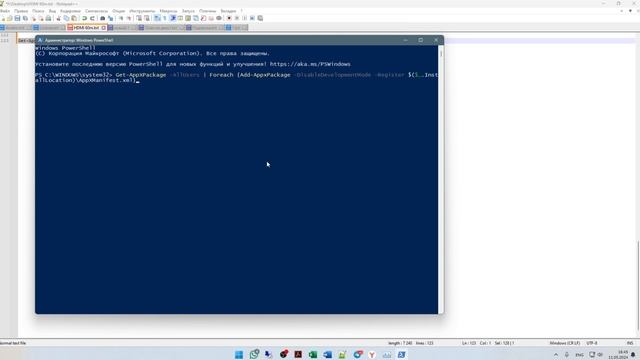This screenshot has height=360, width=640.
Task: Open the Вид menu
Action: tap(52, 11)
